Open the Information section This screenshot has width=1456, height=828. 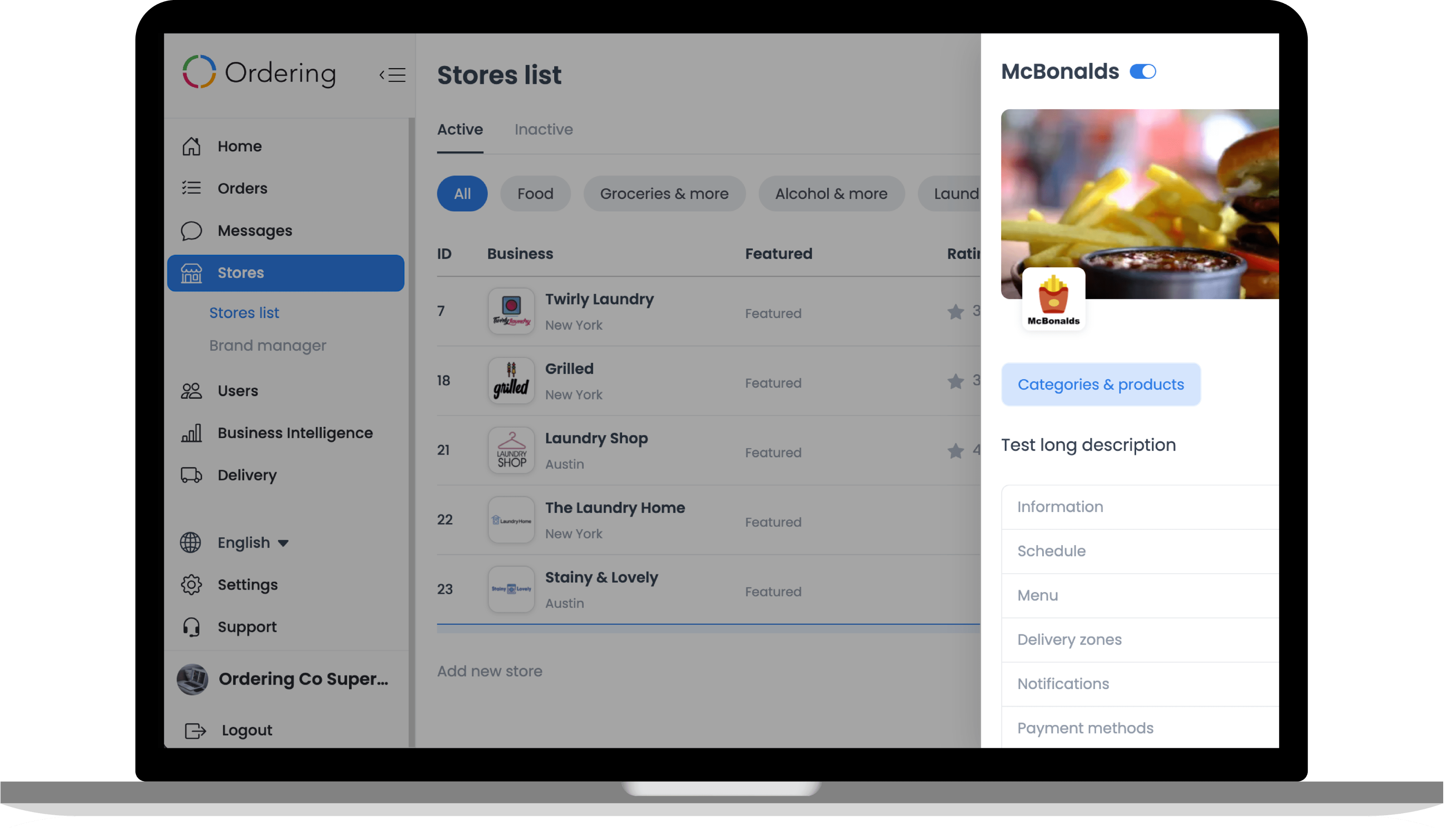(x=1140, y=507)
